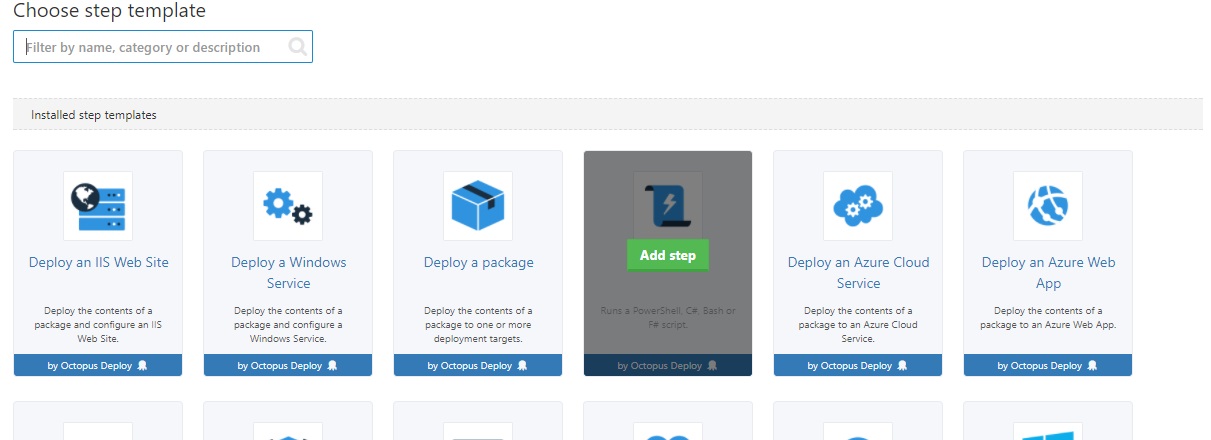Select the Azure Cloud Service cloud icon
This screenshot has width=1211, height=440.
858,205
